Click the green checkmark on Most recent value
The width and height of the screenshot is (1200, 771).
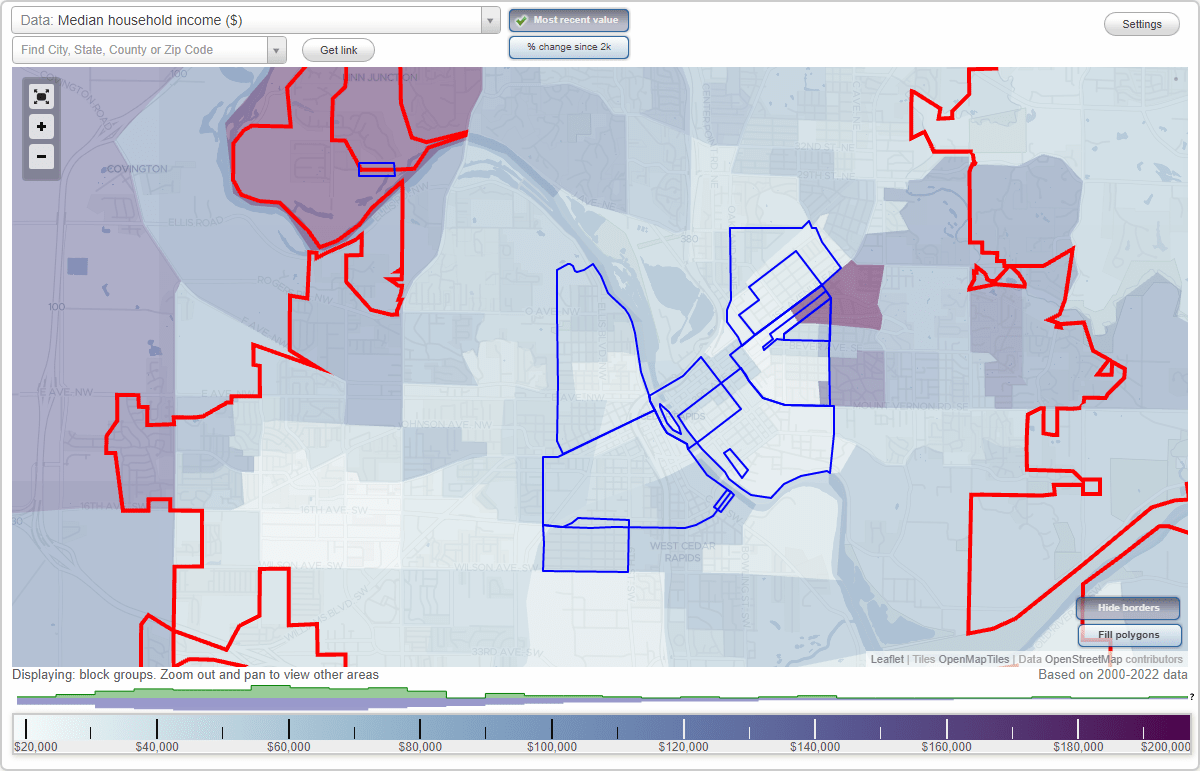click(x=523, y=19)
